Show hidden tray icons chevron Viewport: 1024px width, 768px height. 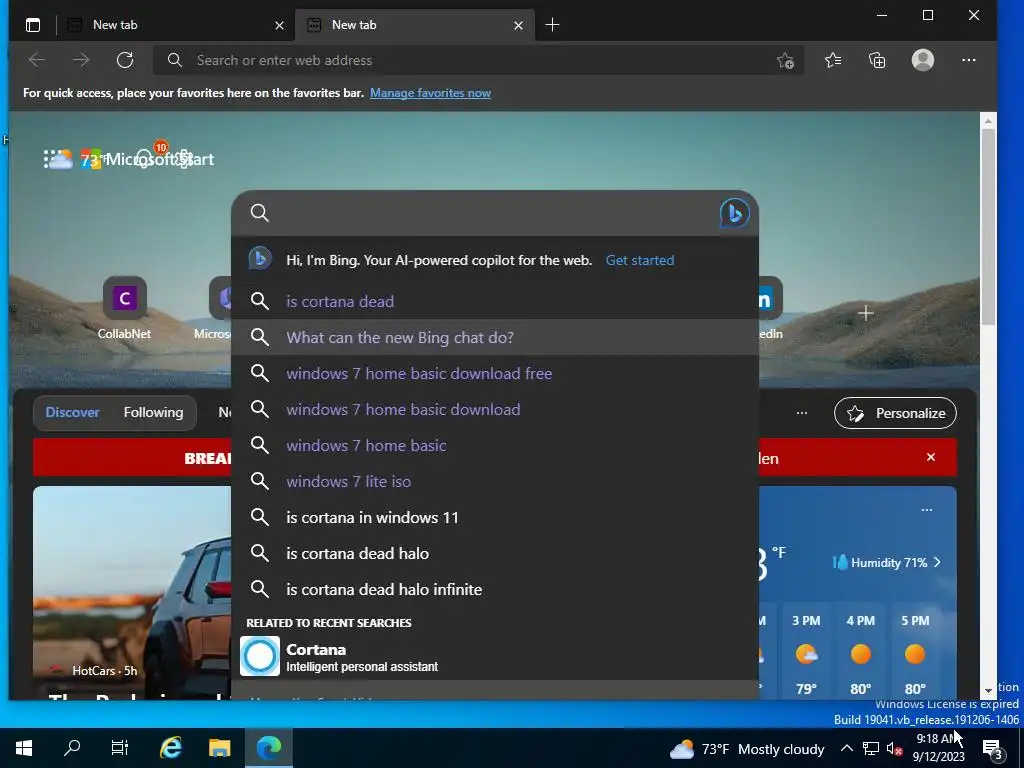(x=846, y=748)
